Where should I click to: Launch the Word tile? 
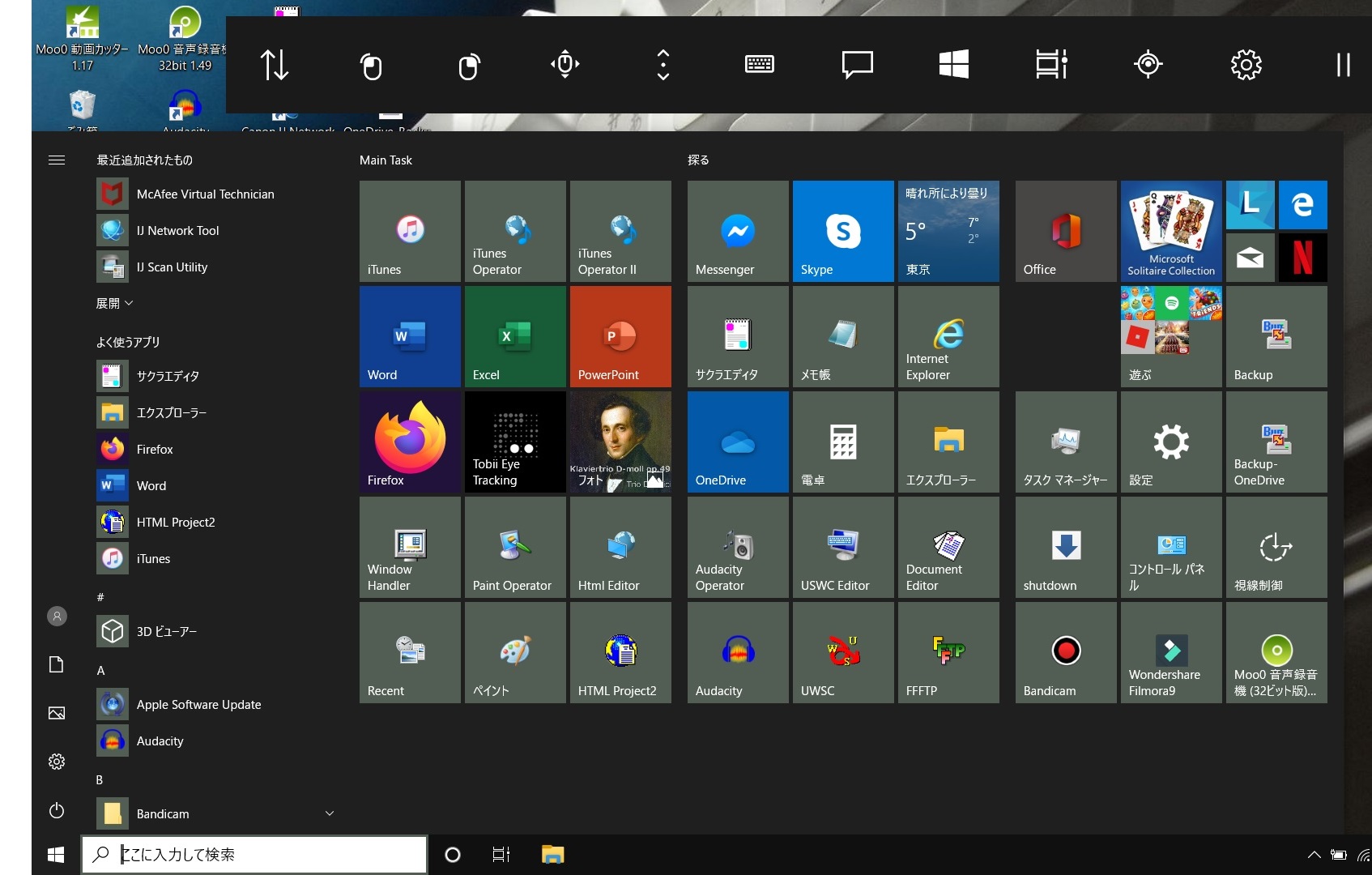410,336
